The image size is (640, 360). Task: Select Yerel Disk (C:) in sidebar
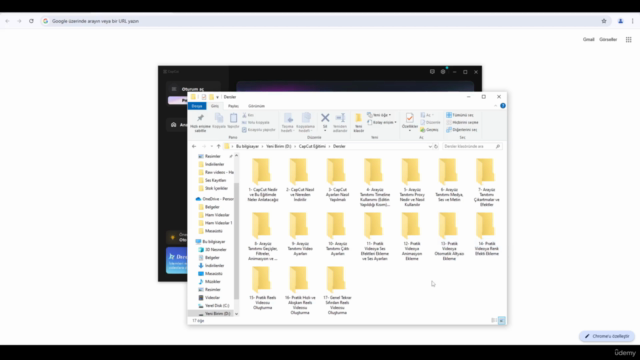(x=214, y=306)
